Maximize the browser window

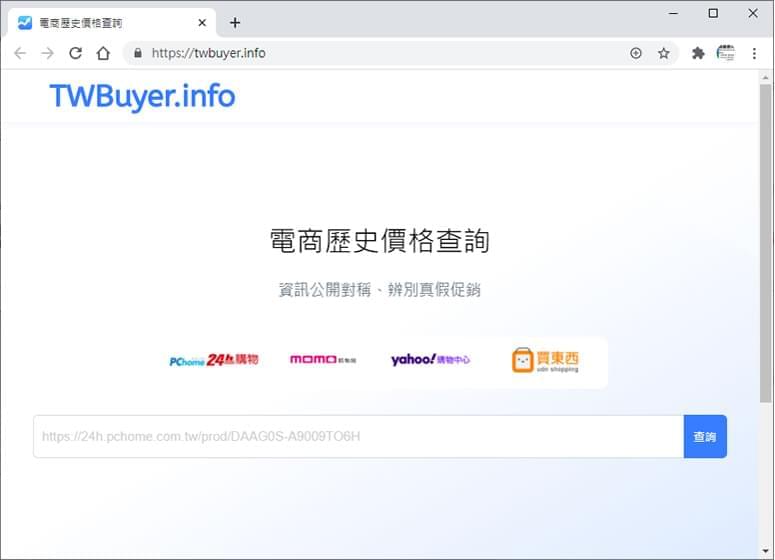(713, 13)
